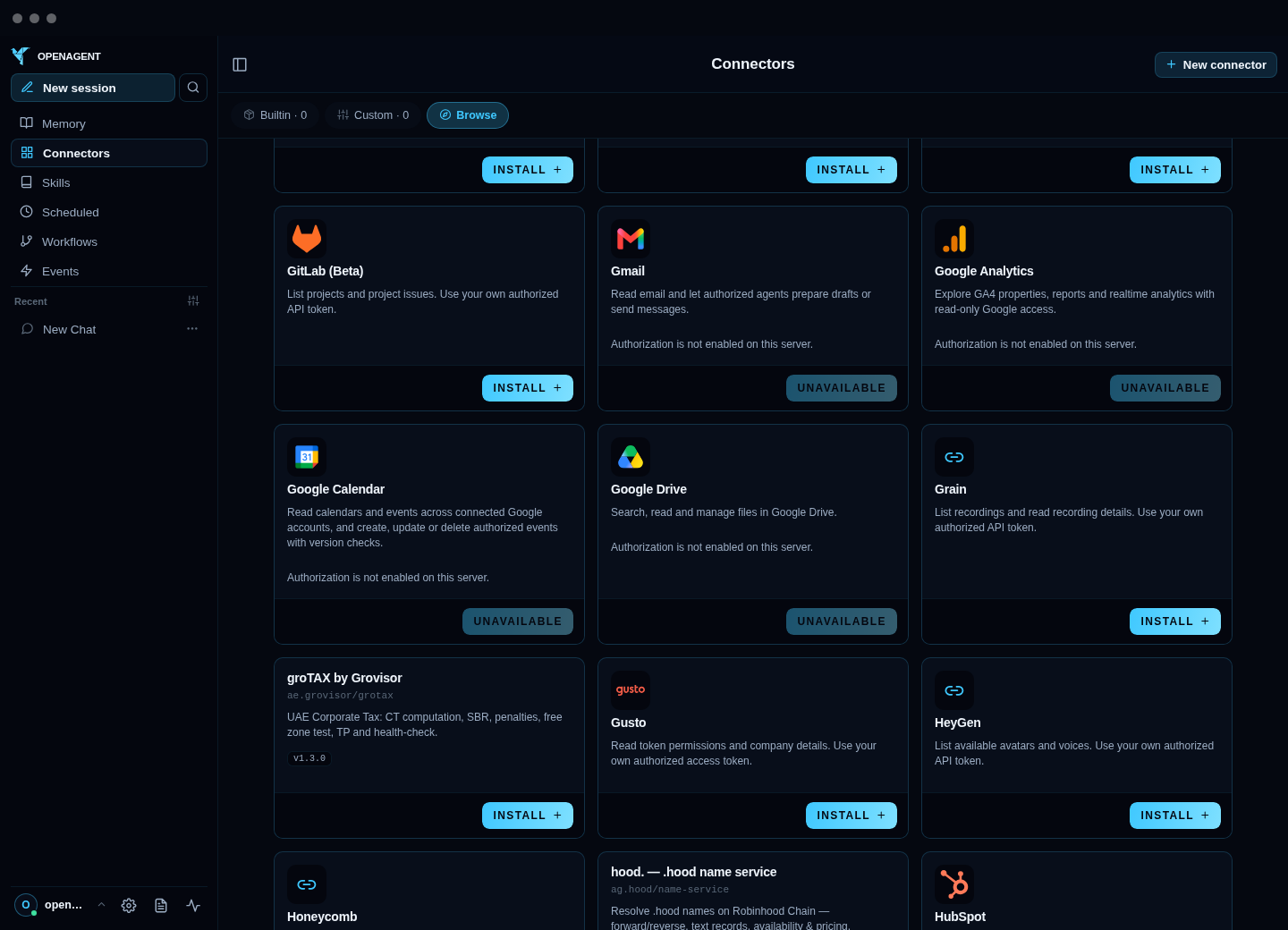Image resolution: width=1288 pixels, height=930 pixels.
Task: Select the Grain link icon
Action: (x=954, y=457)
